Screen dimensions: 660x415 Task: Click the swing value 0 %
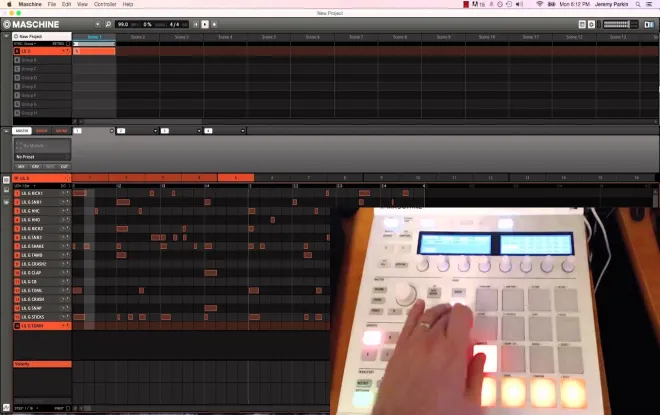(147, 24)
